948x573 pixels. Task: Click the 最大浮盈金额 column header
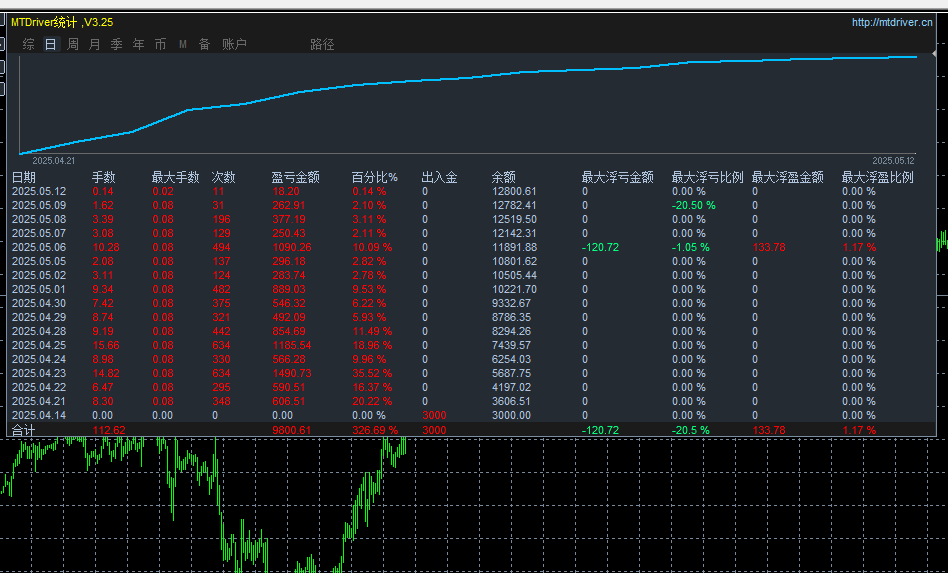click(x=788, y=177)
